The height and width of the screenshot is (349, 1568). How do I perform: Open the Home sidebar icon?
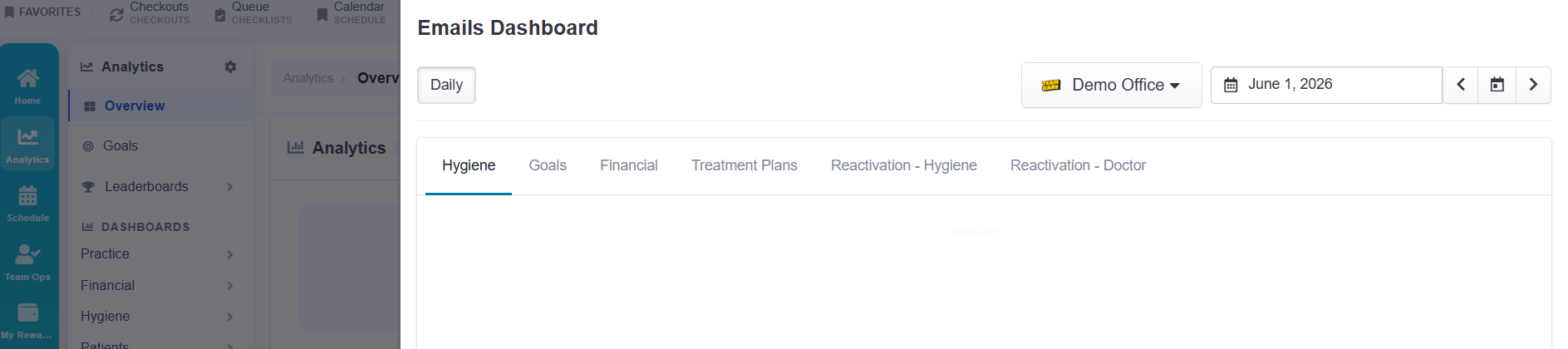(27, 86)
